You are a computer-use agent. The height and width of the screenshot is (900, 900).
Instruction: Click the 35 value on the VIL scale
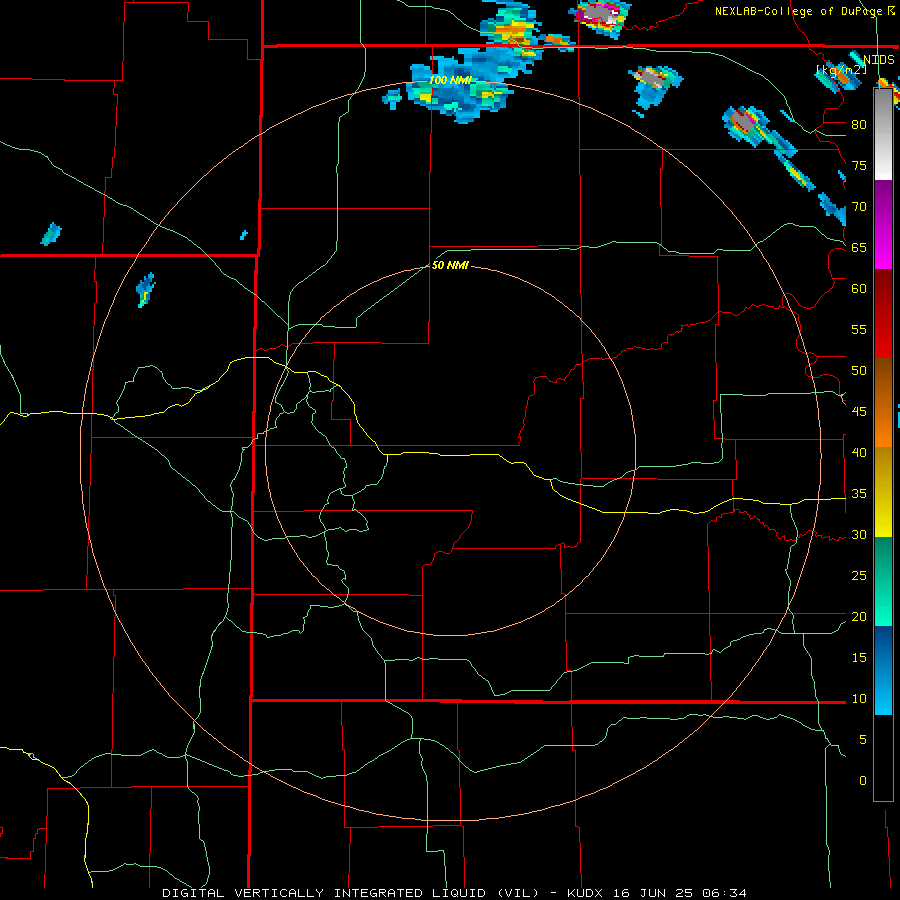point(859,494)
